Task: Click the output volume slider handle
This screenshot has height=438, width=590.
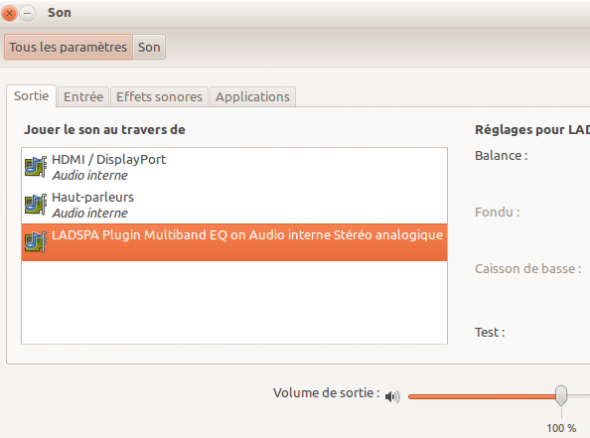Action: [x=561, y=395]
